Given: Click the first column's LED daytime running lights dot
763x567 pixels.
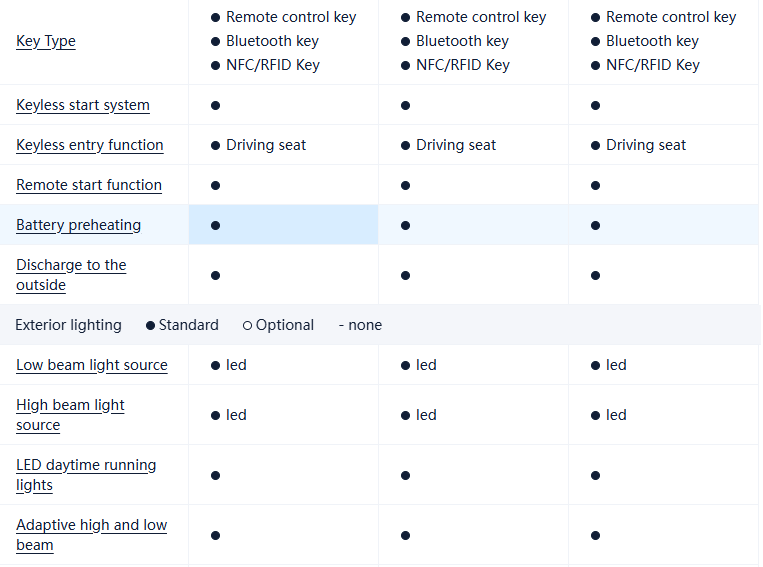Looking at the screenshot, I should point(215,475).
